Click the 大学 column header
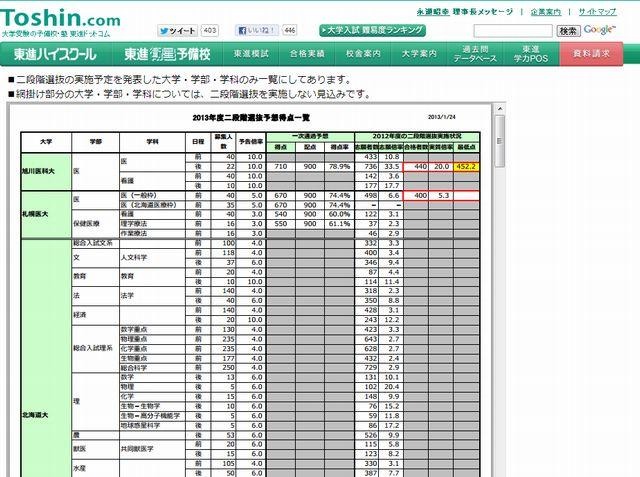 [x=46, y=142]
